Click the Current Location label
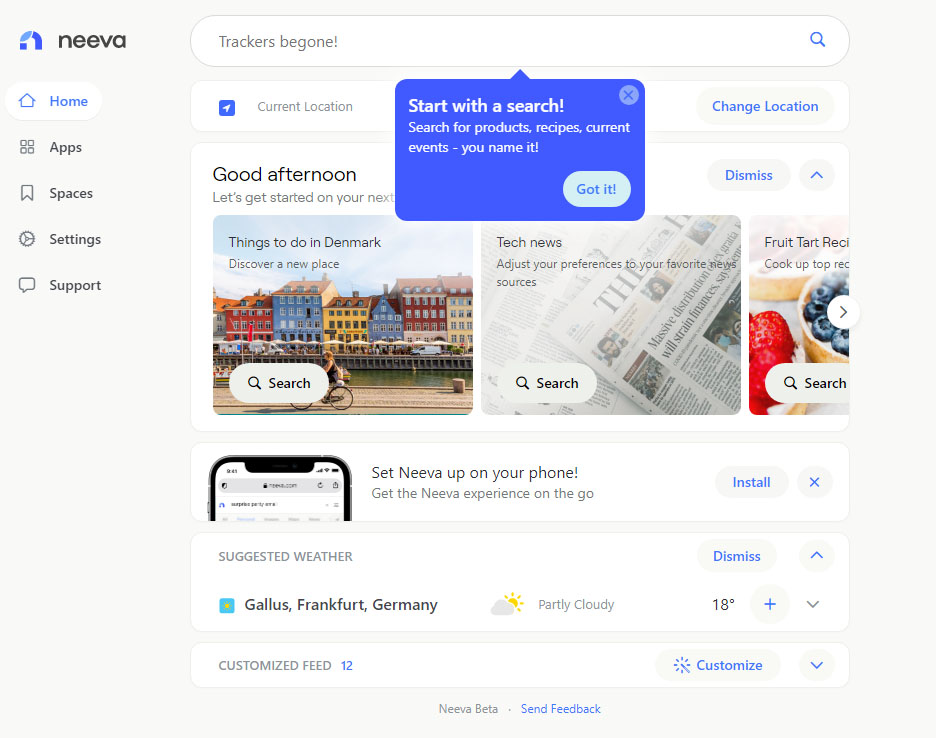The width and height of the screenshot is (936, 738). coord(305,106)
